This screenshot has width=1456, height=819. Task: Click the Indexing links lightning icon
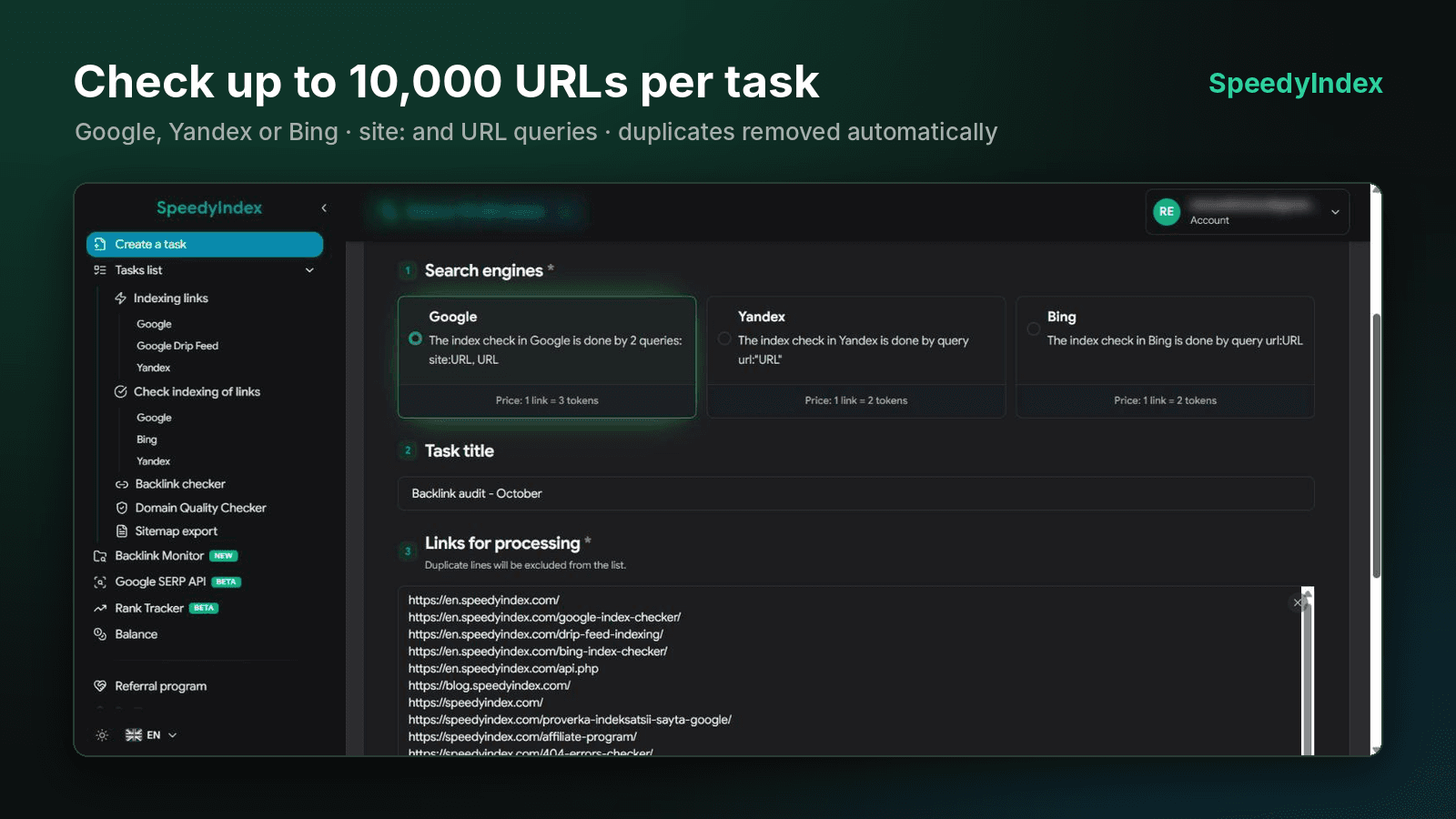pyautogui.click(x=120, y=298)
